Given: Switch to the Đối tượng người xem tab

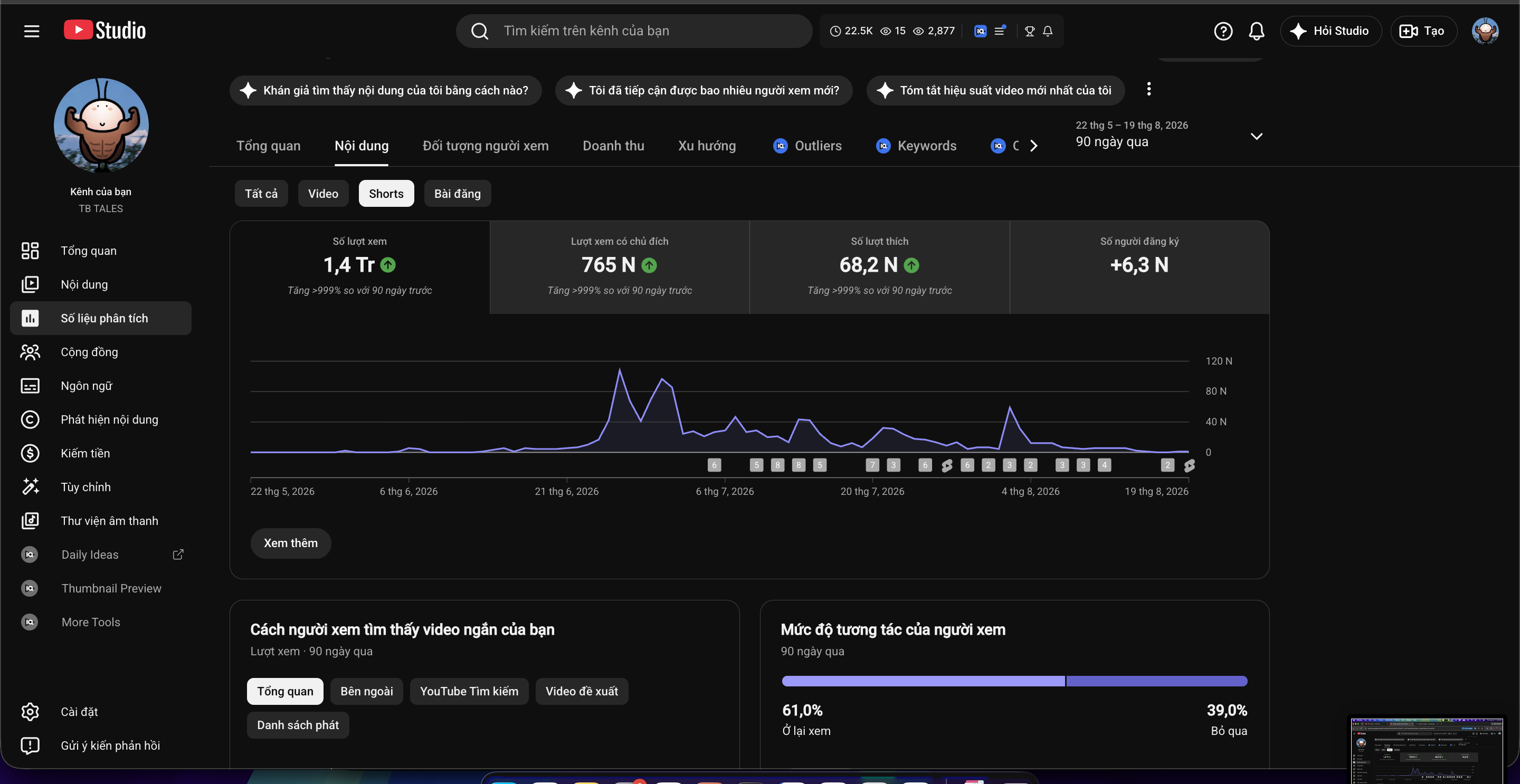Looking at the screenshot, I should [485, 146].
